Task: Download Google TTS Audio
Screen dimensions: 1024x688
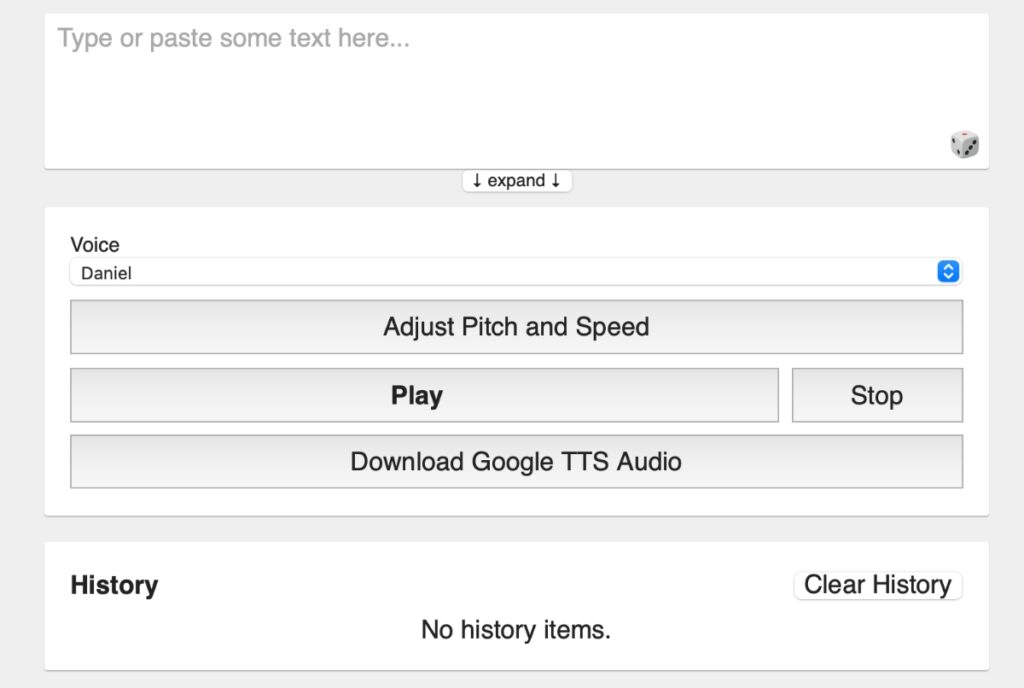Action: (x=516, y=461)
